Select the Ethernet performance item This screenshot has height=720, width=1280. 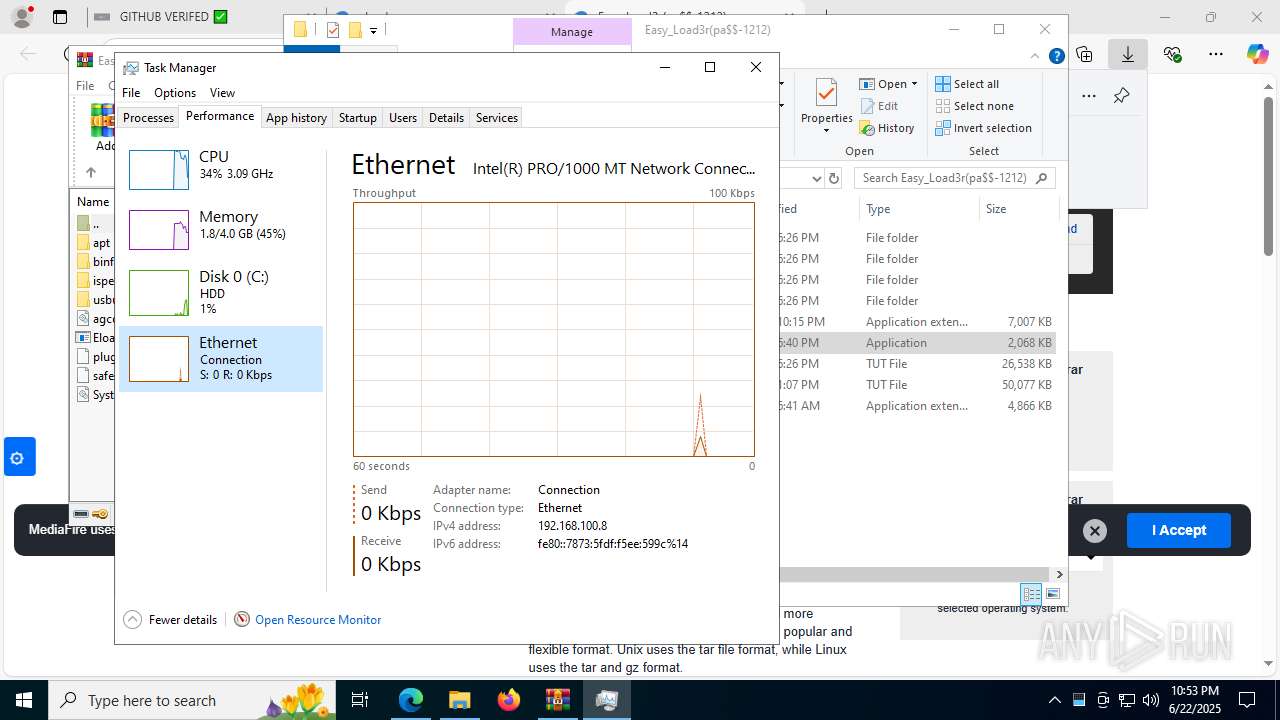coord(221,358)
